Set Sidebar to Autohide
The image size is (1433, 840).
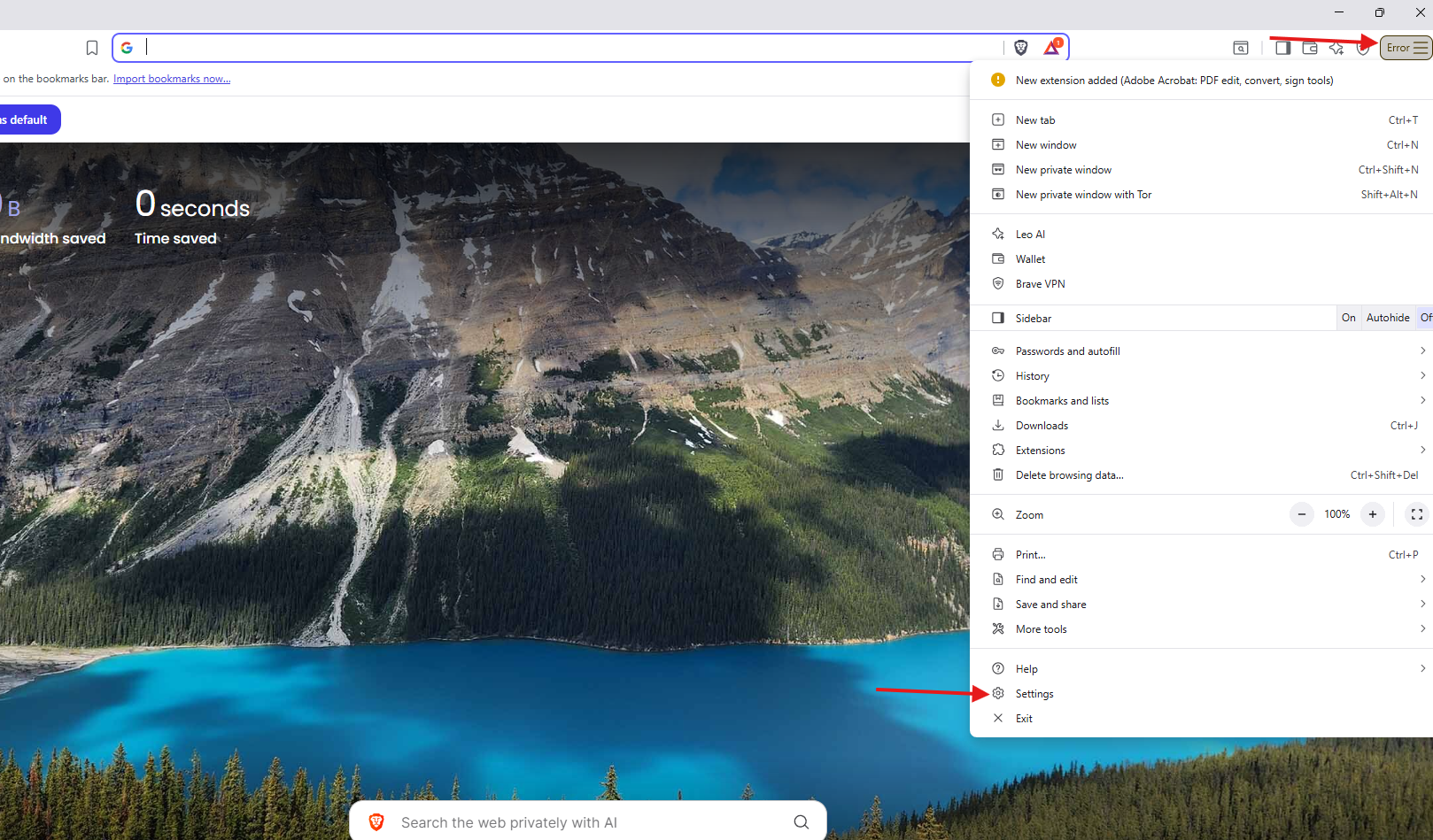pyautogui.click(x=1387, y=318)
